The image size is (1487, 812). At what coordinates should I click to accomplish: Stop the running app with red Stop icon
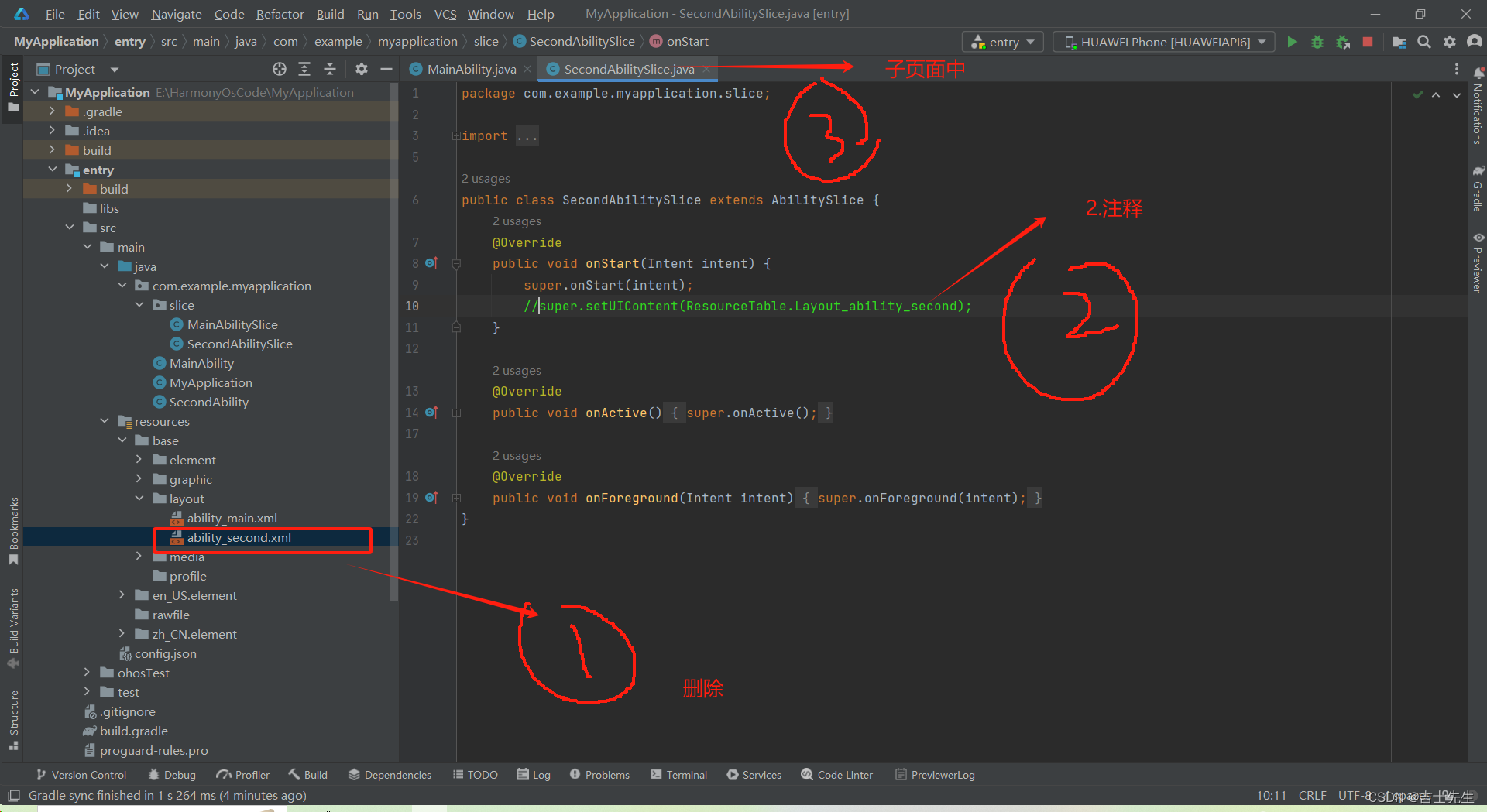pyautogui.click(x=1368, y=42)
